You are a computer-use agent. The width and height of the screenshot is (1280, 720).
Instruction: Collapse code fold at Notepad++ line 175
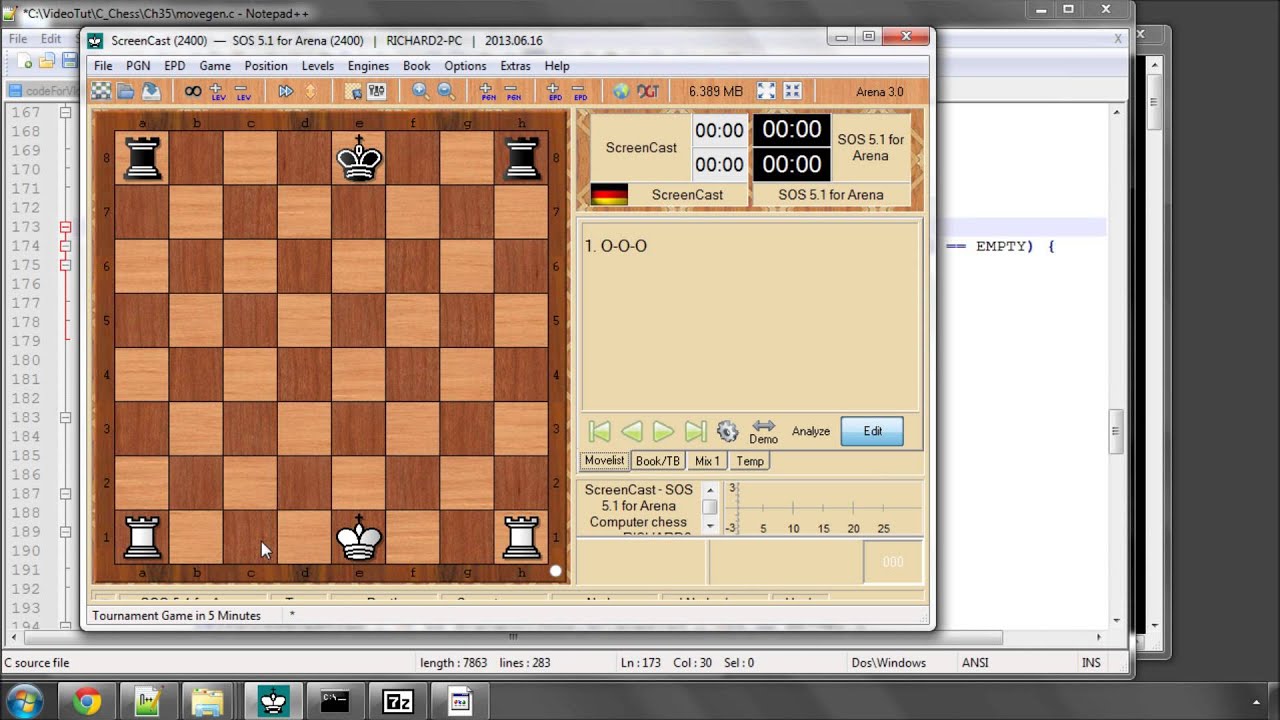point(66,265)
